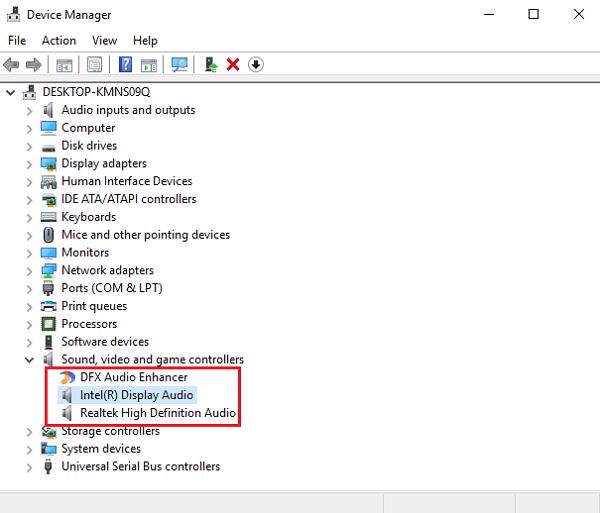Expand the Keyboards category arrow
The image size is (600, 513).
[x=29, y=218]
